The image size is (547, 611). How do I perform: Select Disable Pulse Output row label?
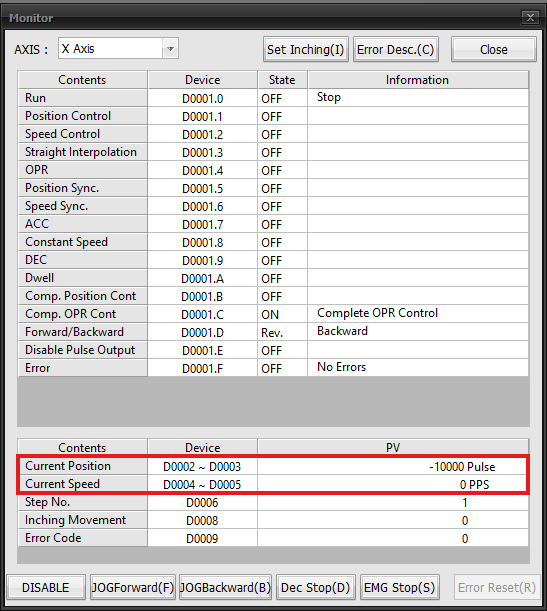[83, 350]
